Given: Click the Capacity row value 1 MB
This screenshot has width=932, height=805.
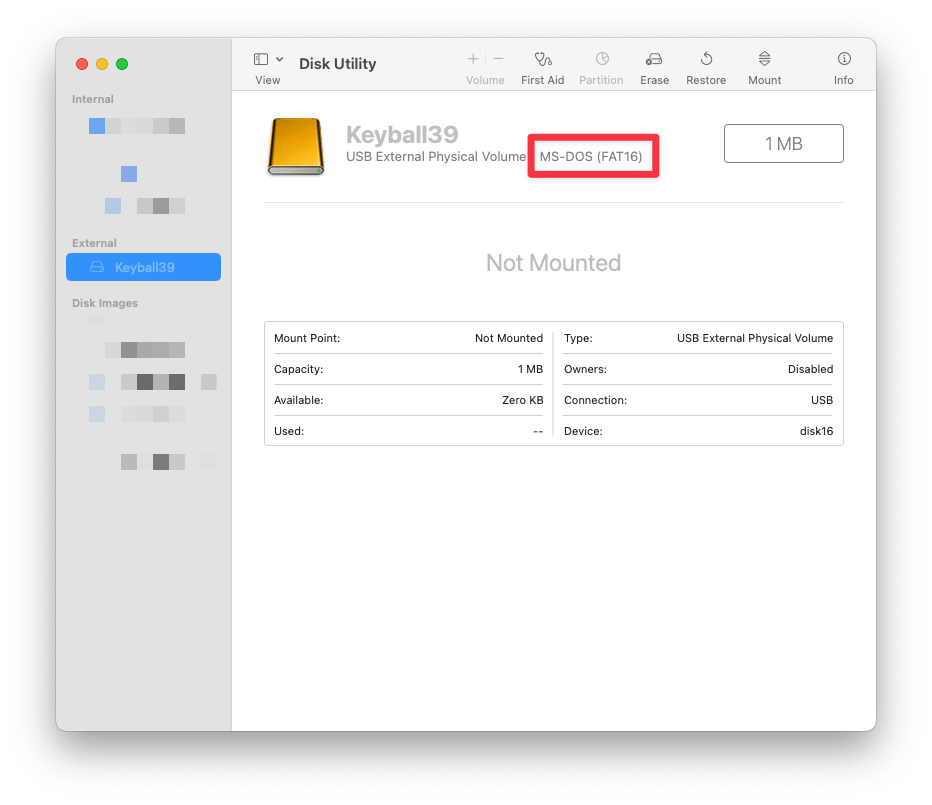Looking at the screenshot, I should 530,369.
